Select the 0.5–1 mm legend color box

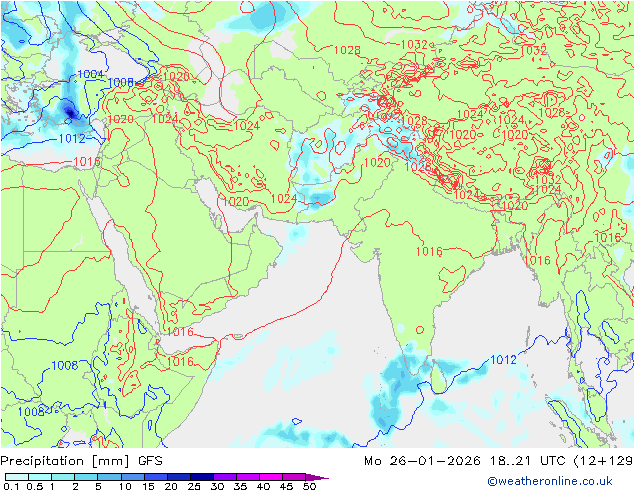(x=40, y=477)
